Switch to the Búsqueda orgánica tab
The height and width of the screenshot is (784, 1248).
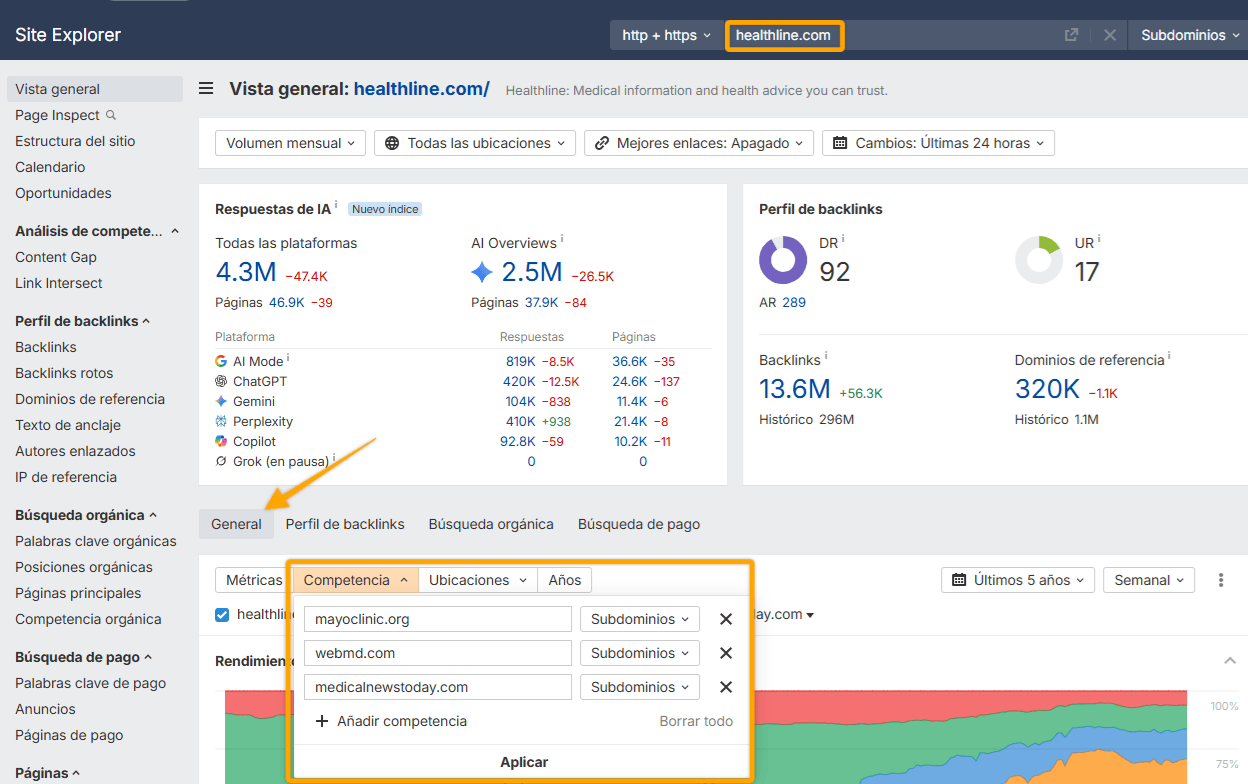491,524
